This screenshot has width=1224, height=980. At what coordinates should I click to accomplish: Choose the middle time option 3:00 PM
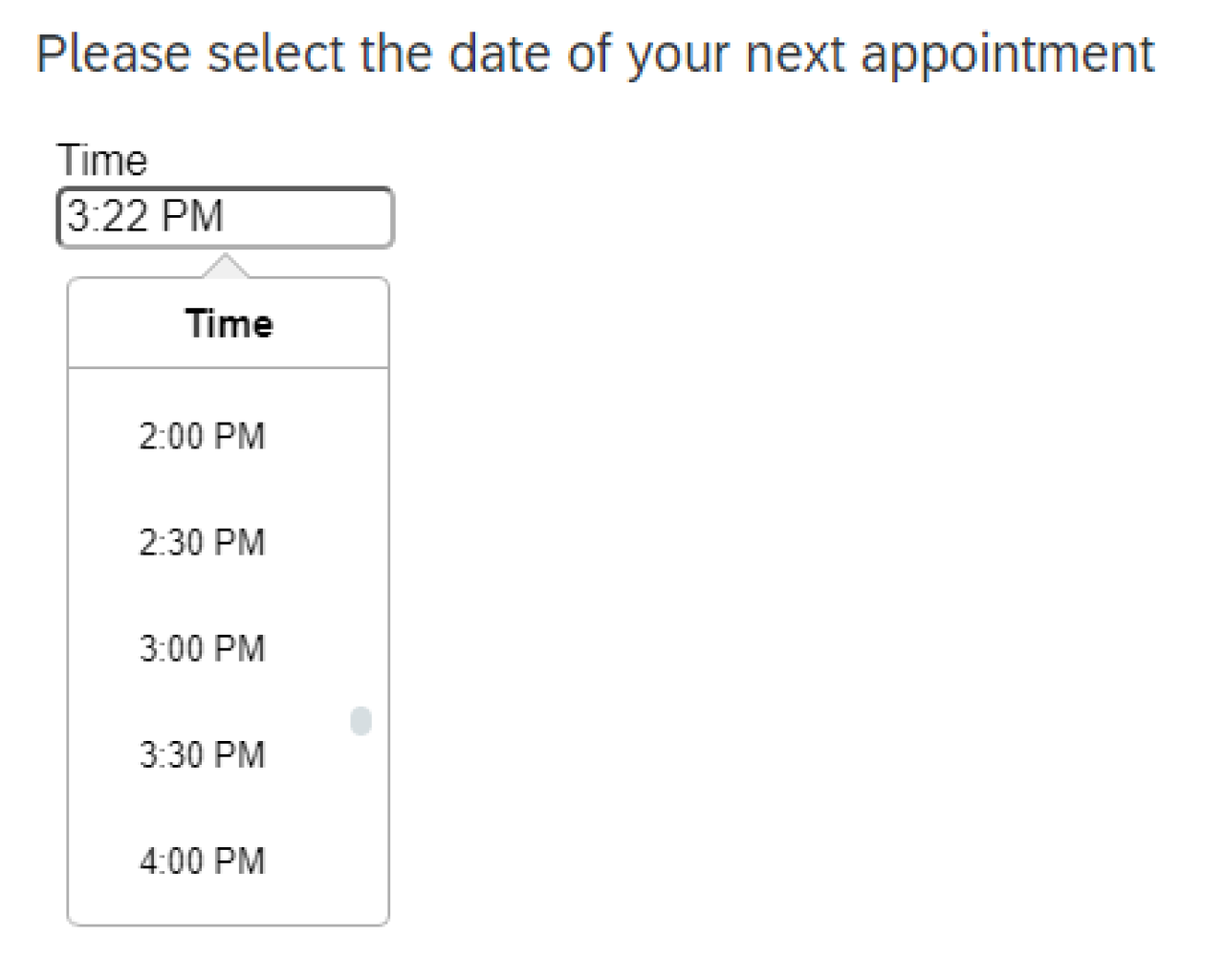click(x=202, y=648)
